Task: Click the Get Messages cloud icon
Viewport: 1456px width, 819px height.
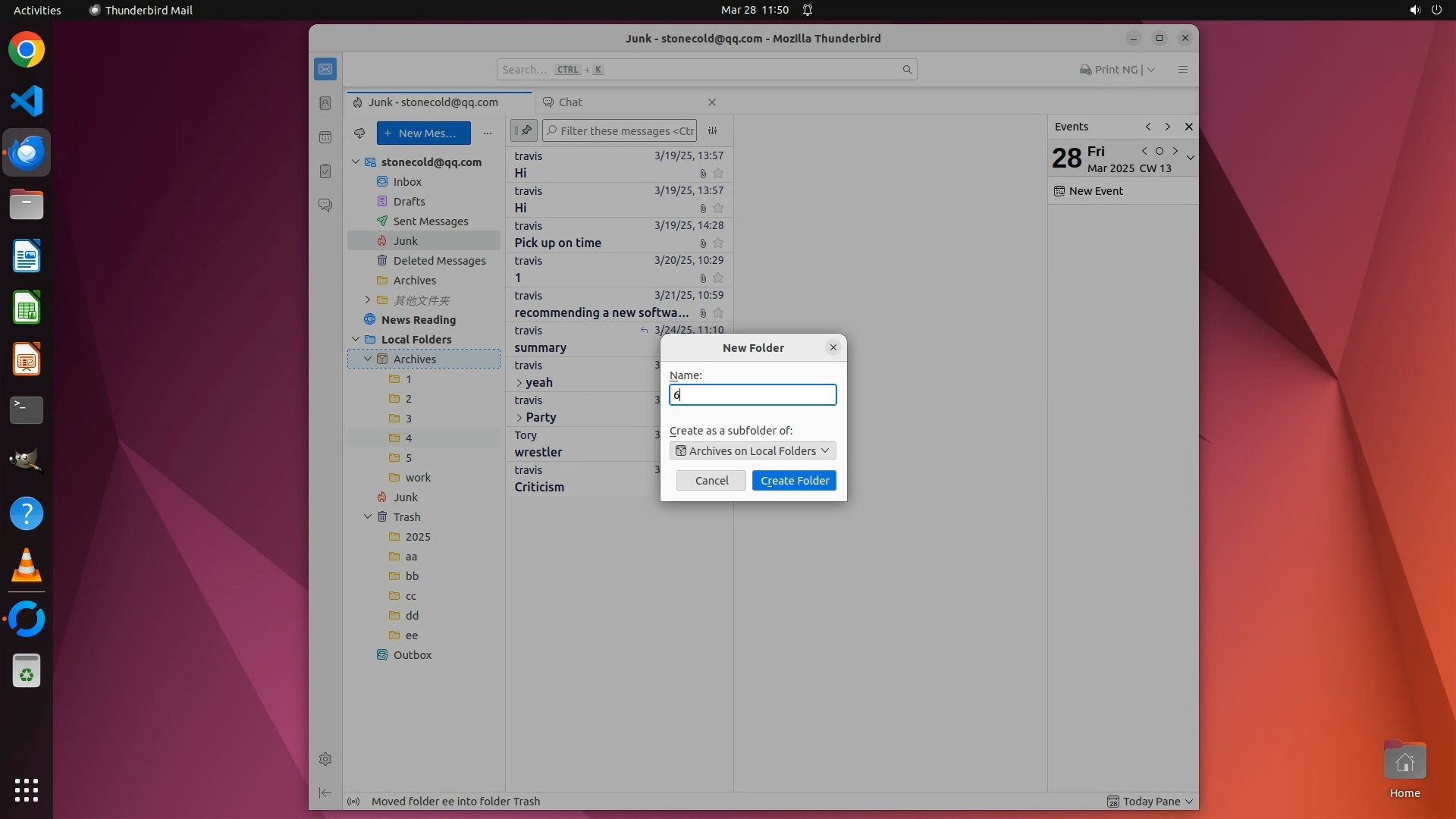Action: point(359,133)
